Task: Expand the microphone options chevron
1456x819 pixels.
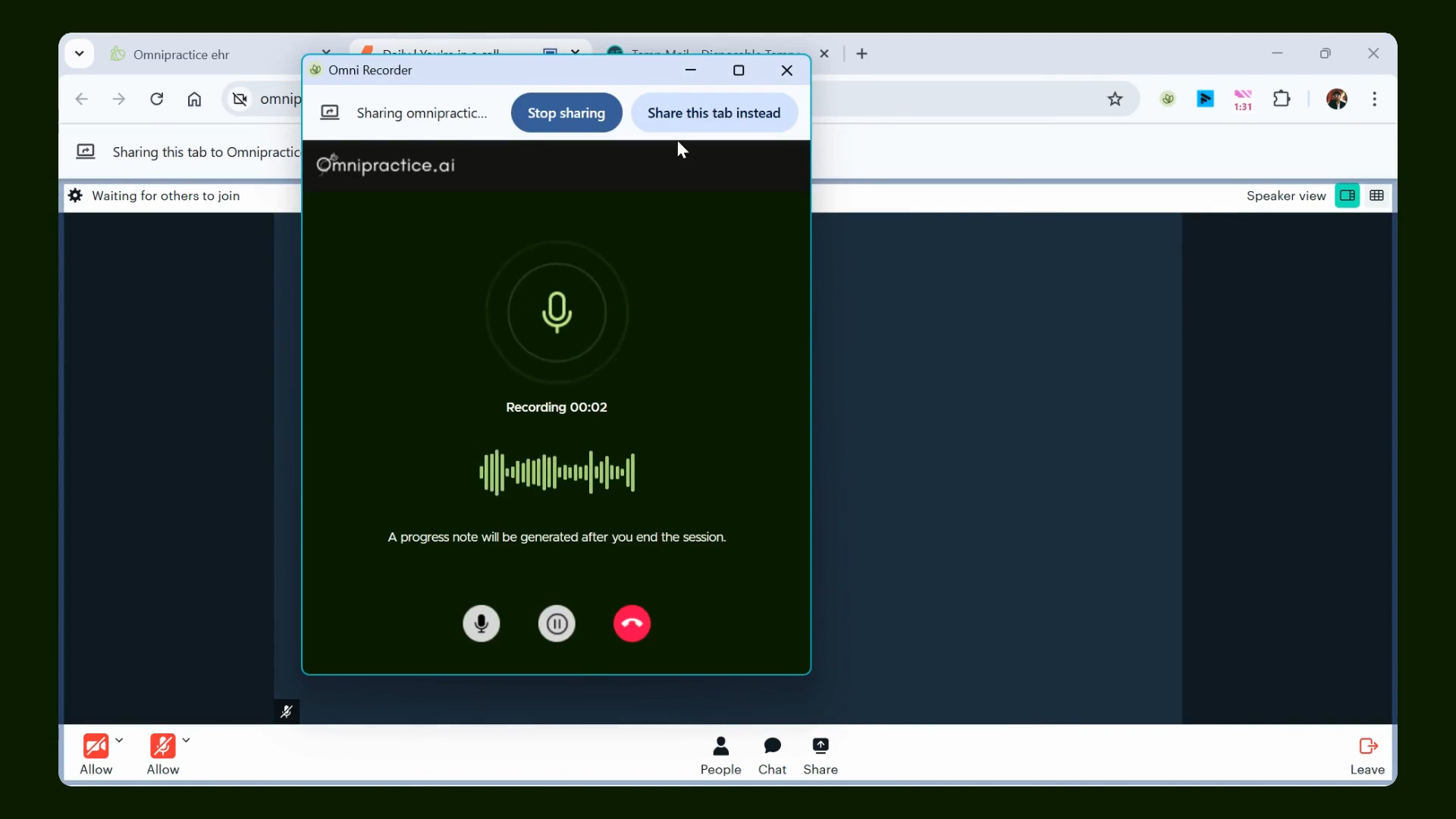Action: click(x=186, y=740)
